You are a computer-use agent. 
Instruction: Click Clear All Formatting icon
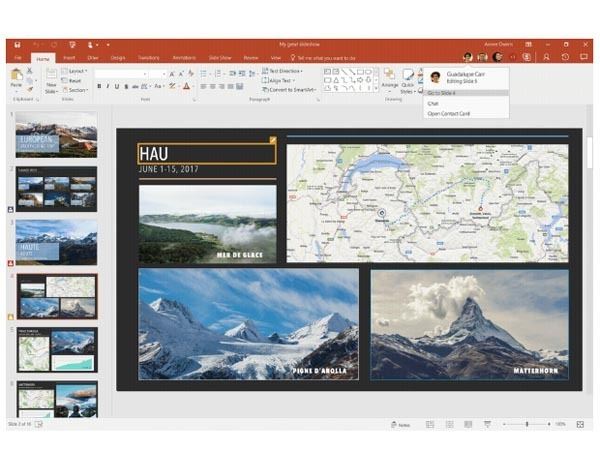(x=191, y=73)
